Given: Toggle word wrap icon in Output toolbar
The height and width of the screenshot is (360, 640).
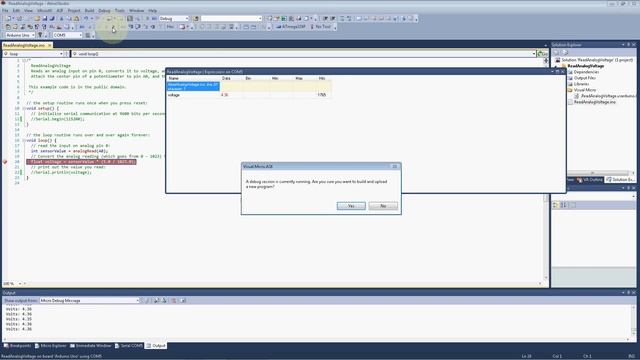Looking at the screenshot, I should pyautogui.click(x=183, y=300).
